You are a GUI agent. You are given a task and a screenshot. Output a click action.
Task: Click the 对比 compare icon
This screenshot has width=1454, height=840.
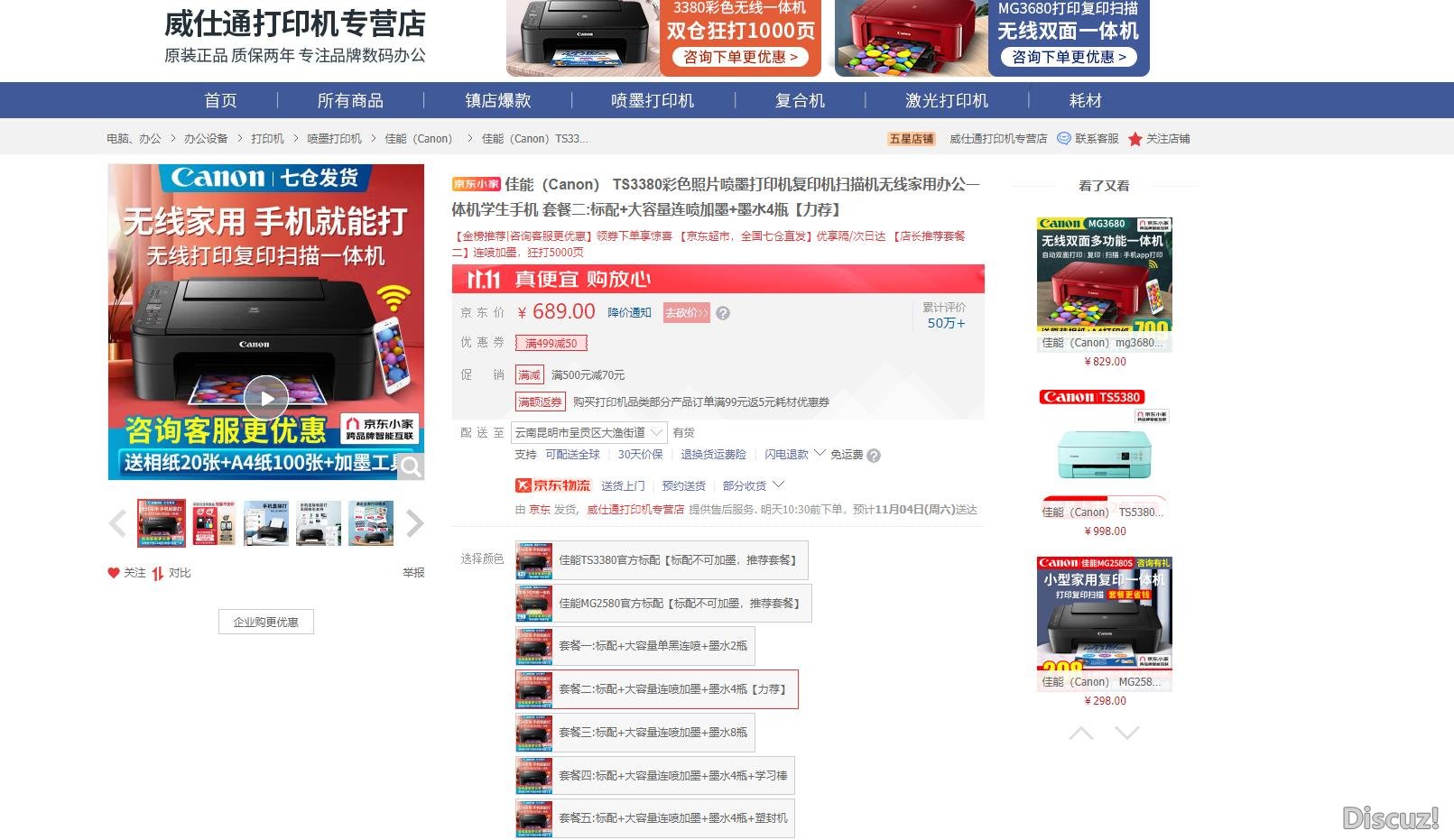coord(158,573)
